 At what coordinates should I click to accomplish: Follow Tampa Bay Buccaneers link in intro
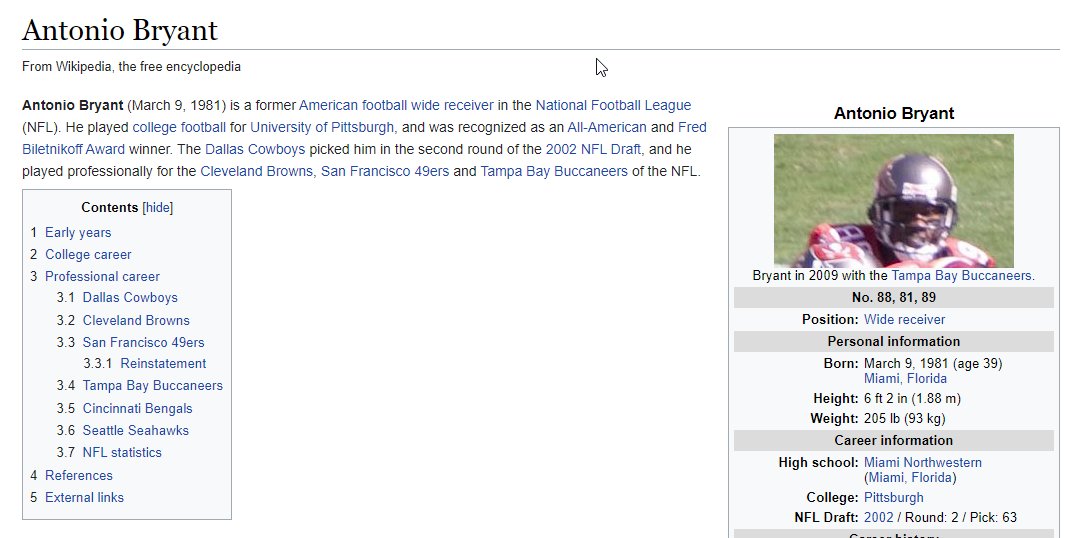[x=553, y=171]
